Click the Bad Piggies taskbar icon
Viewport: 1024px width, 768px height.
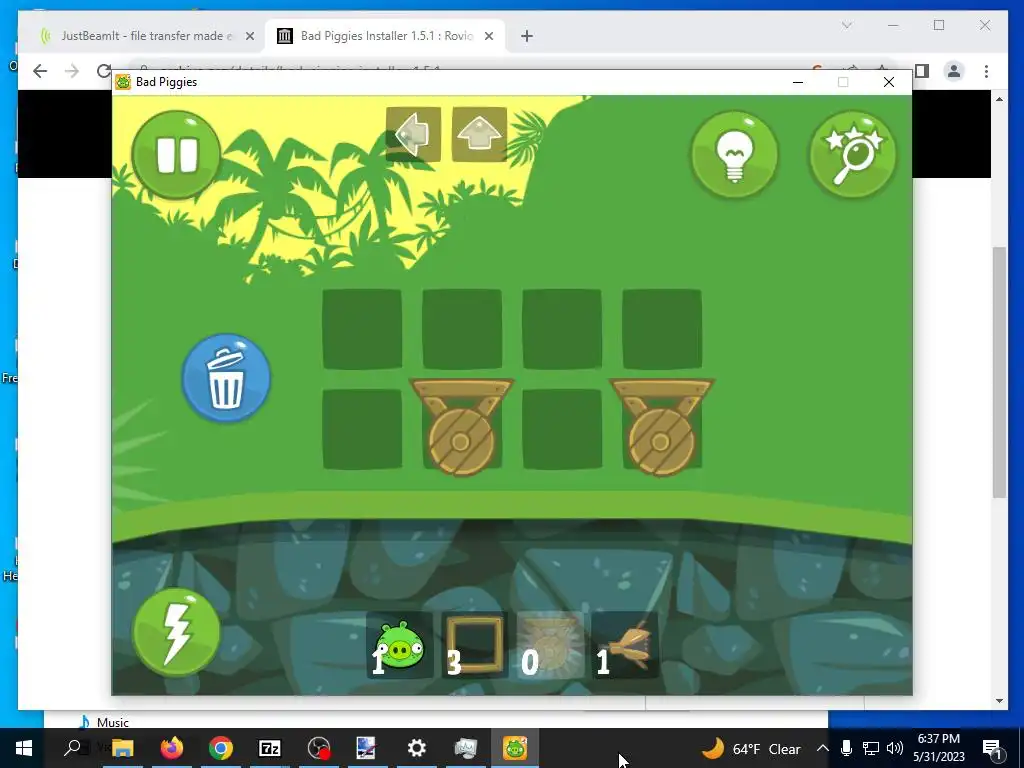(x=515, y=748)
